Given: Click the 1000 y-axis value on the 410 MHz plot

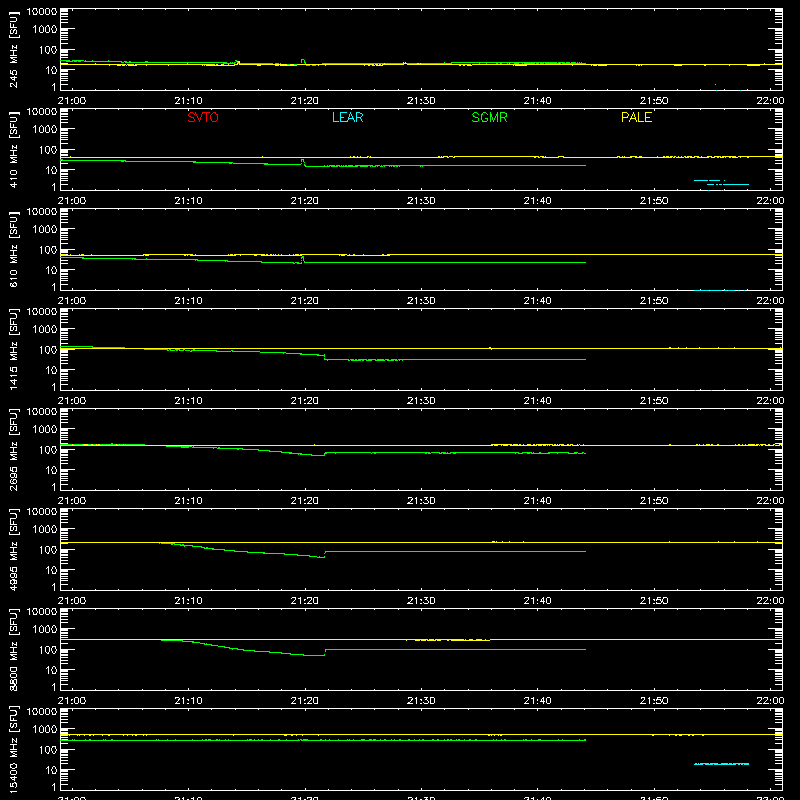Looking at the screenshot, I should [45, 130].
